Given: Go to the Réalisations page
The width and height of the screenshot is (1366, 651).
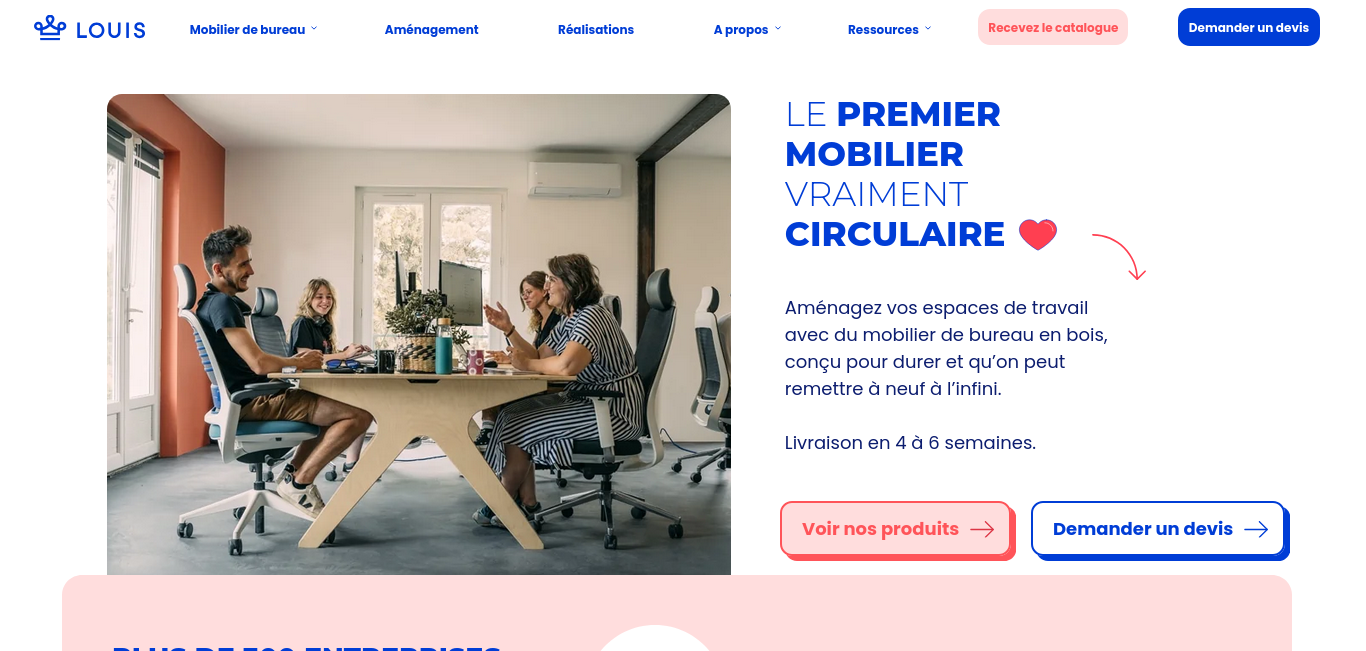Looking at the screenshot, I should coord(596,30).
